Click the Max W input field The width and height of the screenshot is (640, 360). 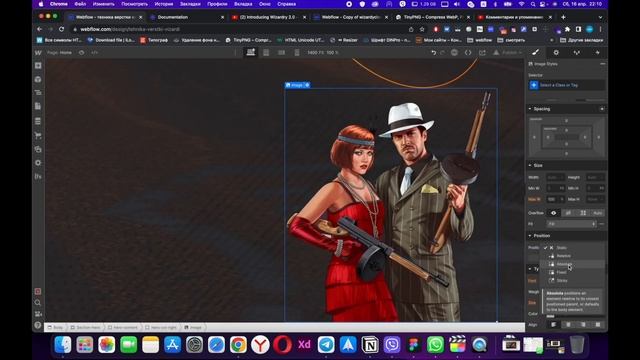tap(555, 199)
